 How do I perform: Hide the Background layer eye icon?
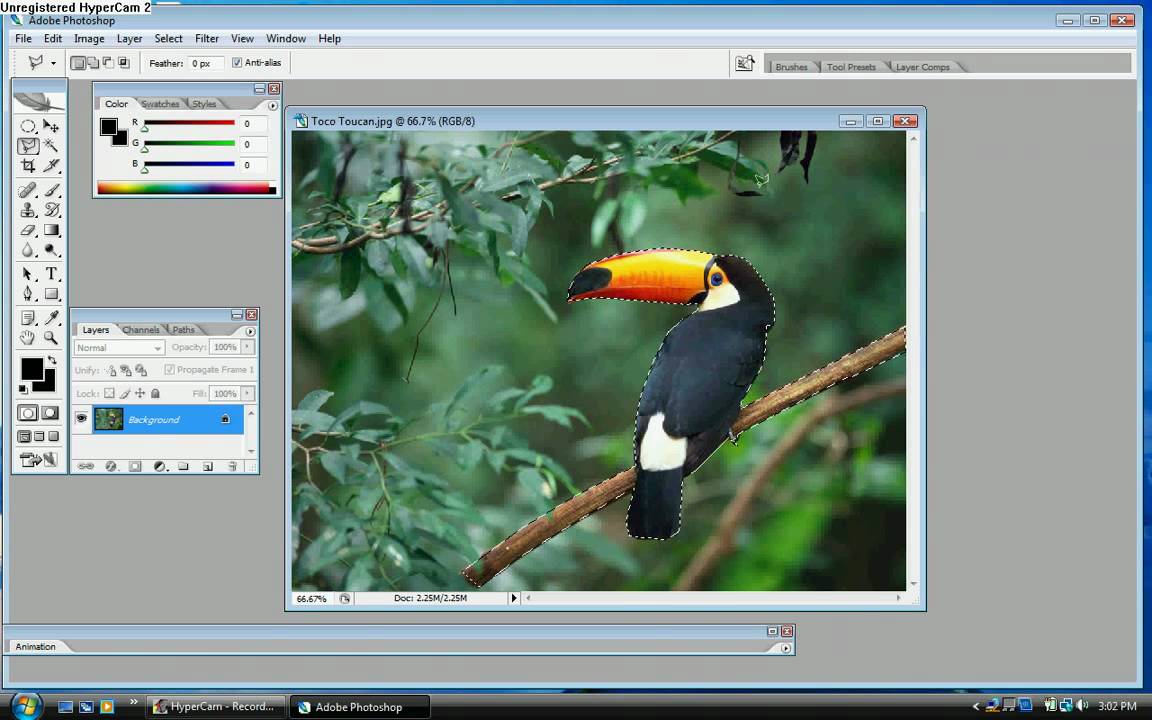[x=81, y=419]
